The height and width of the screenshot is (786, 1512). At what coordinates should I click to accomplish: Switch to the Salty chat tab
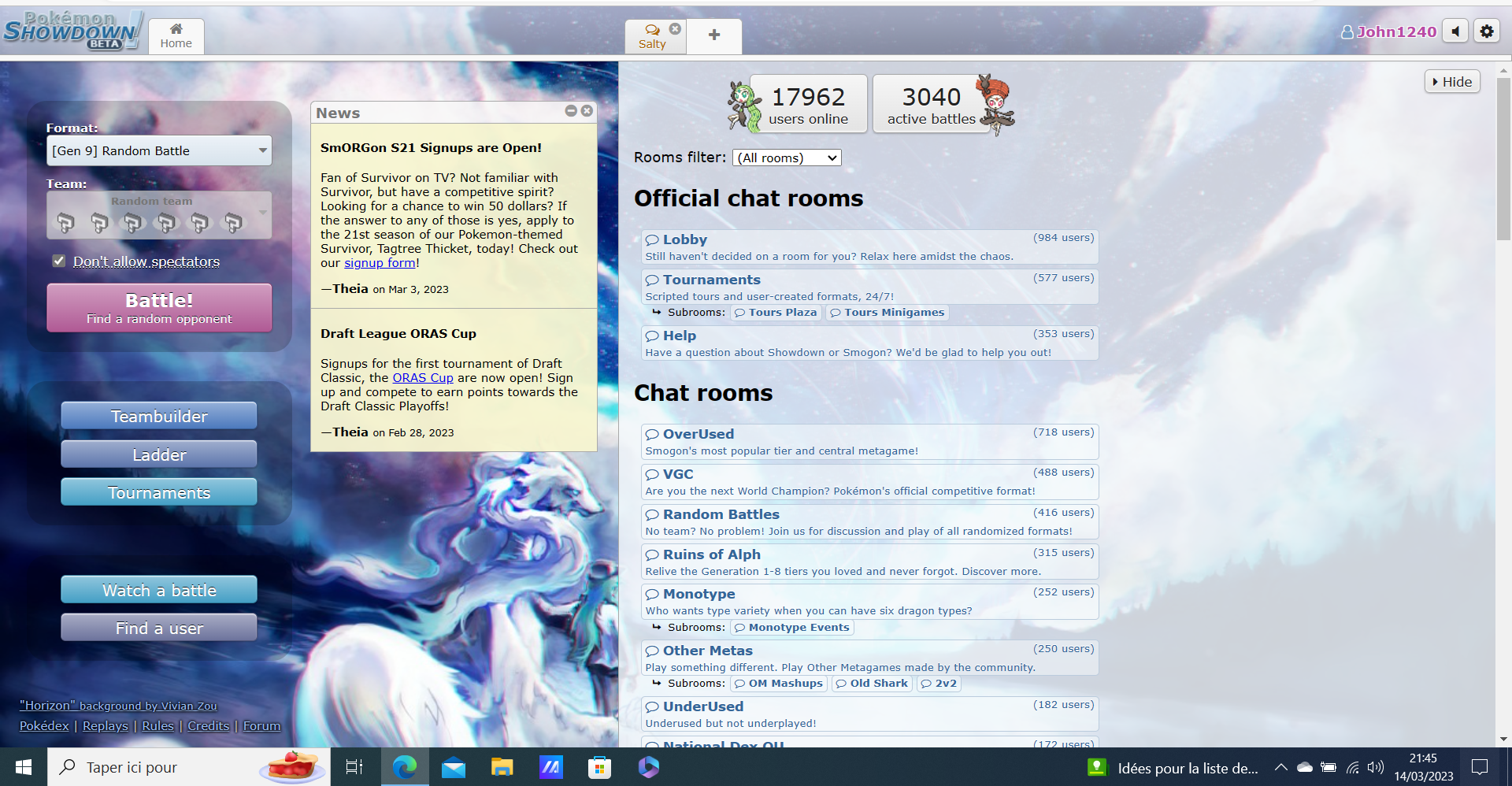[x=651, y=36]
